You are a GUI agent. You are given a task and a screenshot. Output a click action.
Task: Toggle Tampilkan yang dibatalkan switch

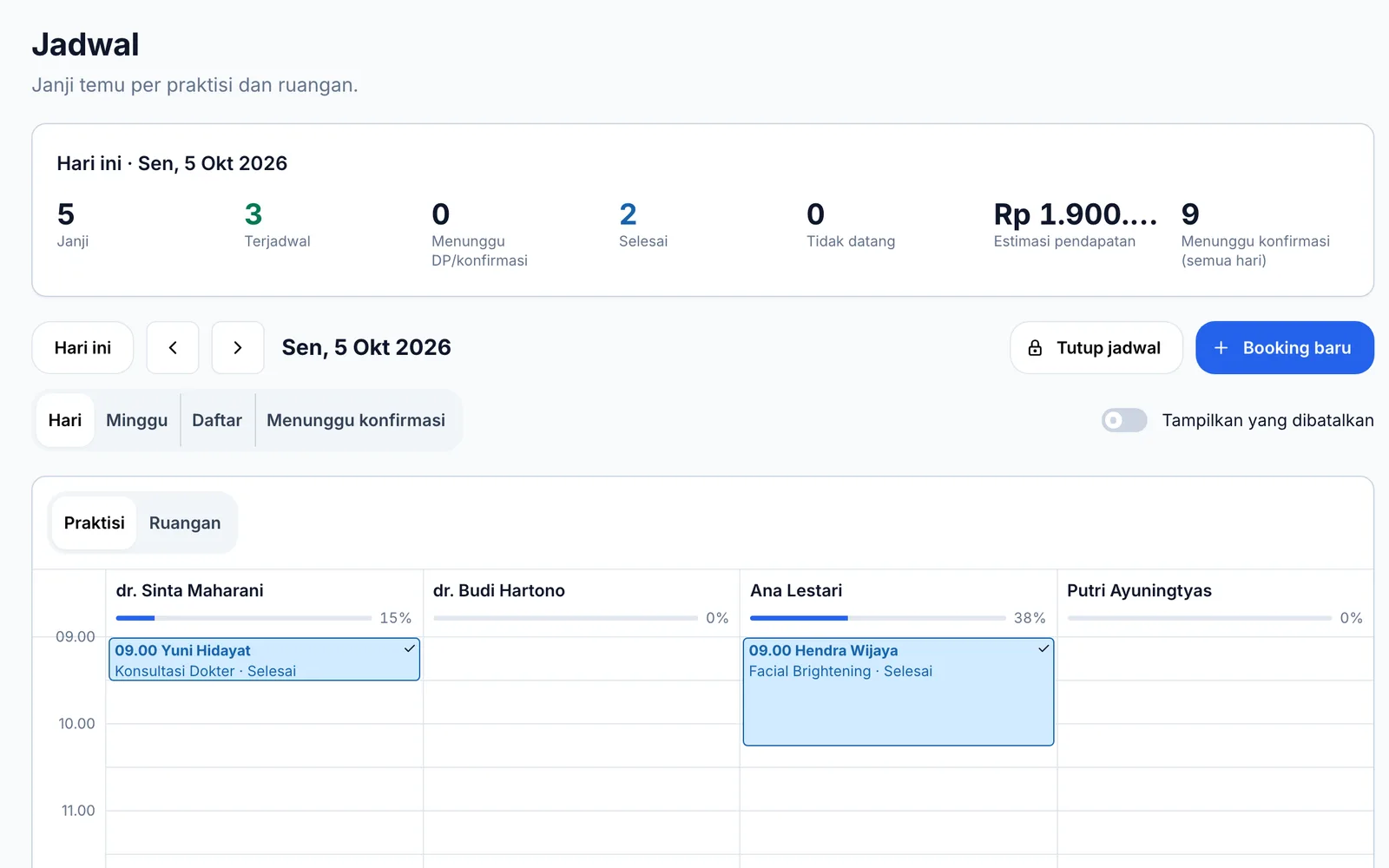point(1124,420)
